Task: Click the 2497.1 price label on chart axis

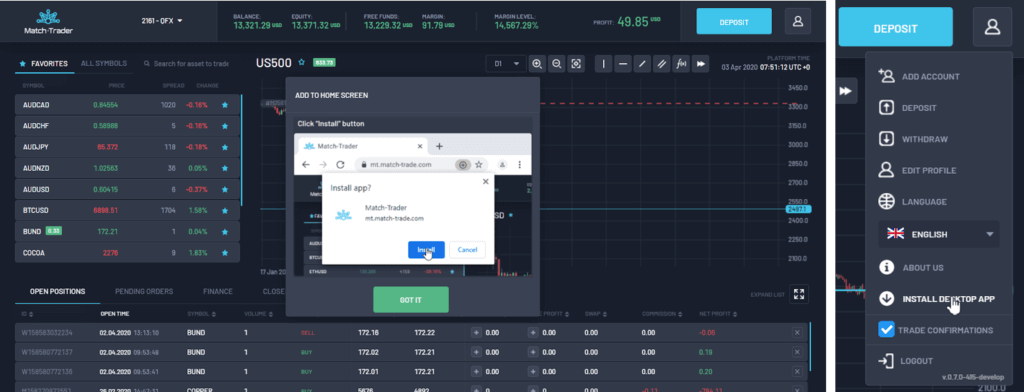Action: (x=797, y=209)
